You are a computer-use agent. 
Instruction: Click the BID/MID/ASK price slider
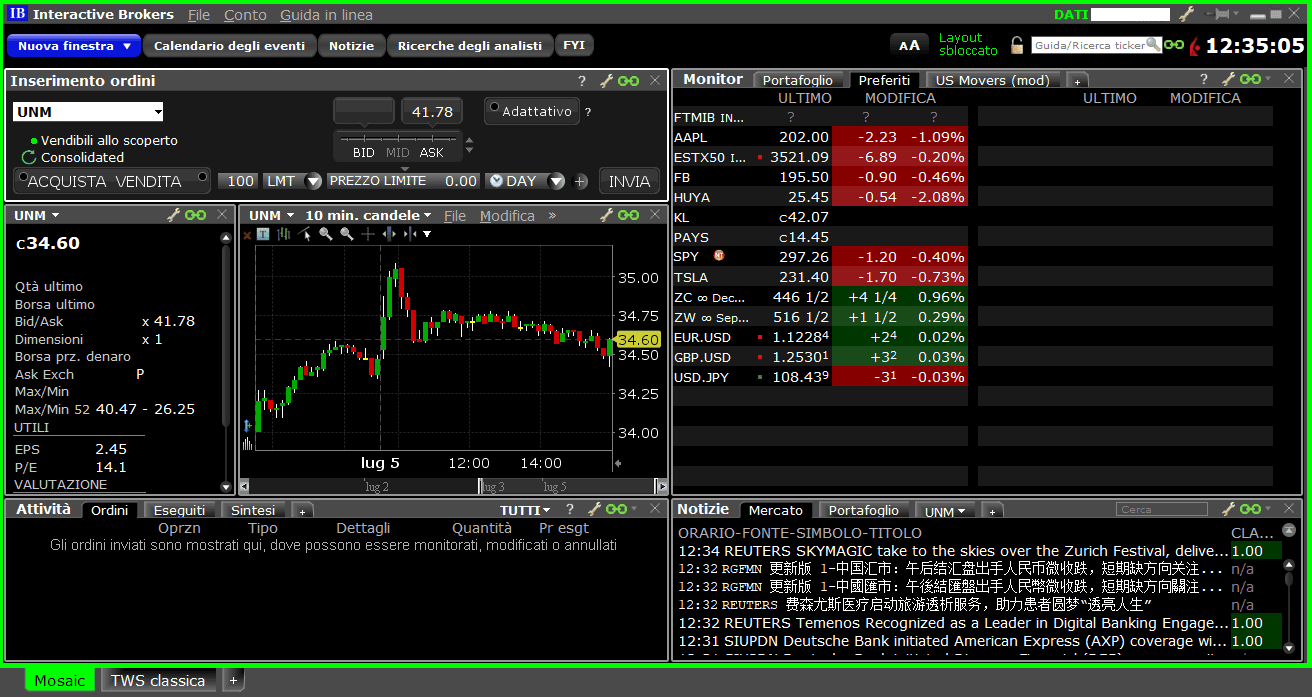(398, 144)
